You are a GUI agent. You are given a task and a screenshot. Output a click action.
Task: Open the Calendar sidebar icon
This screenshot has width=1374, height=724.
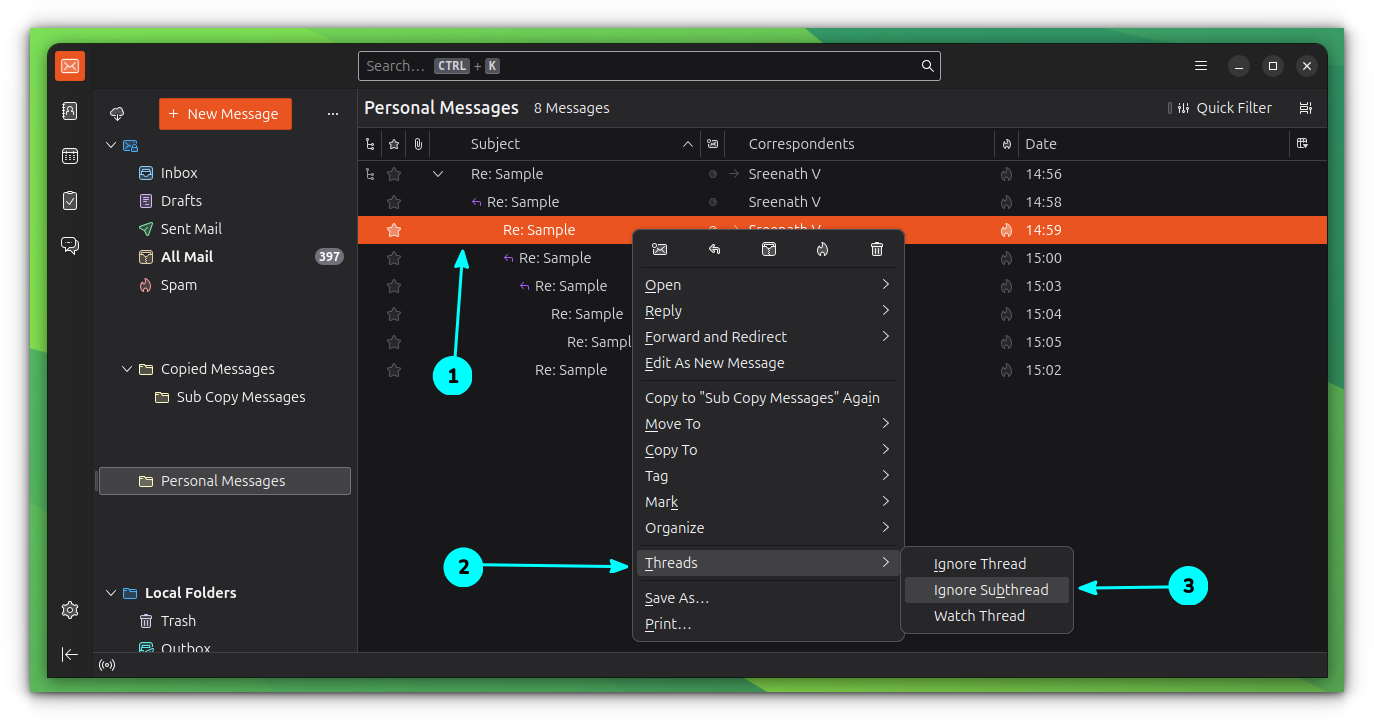(70, 156)
